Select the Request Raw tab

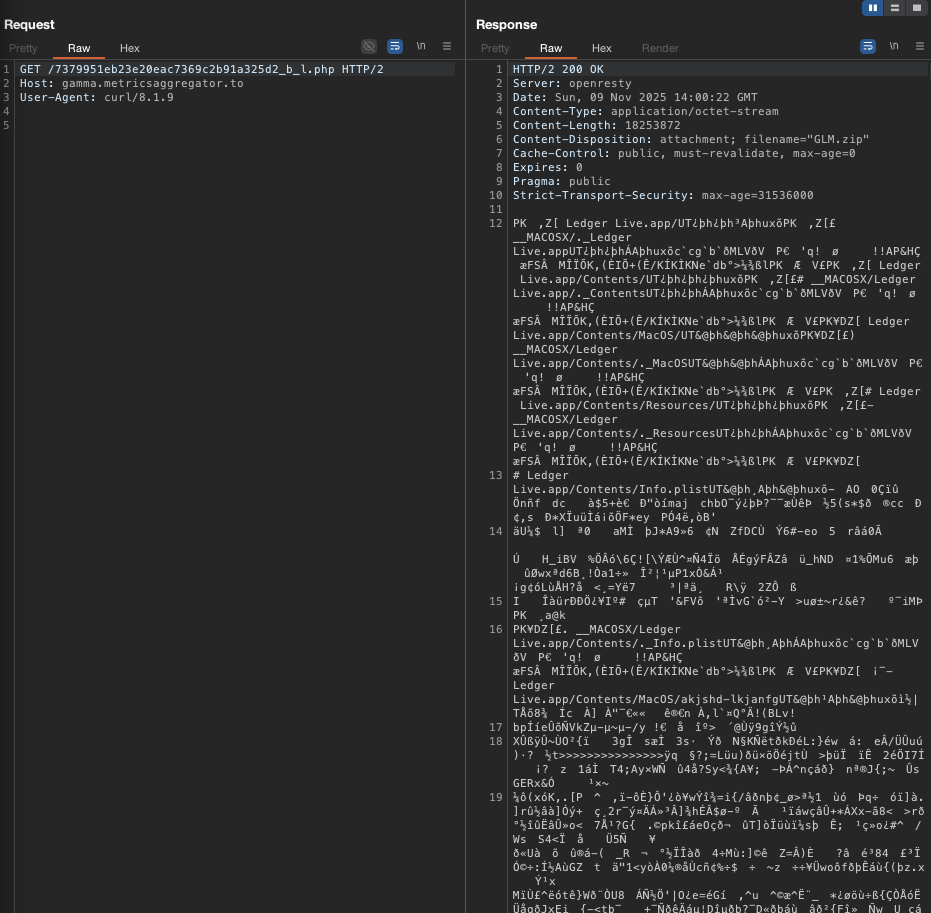tap(79, 48)
